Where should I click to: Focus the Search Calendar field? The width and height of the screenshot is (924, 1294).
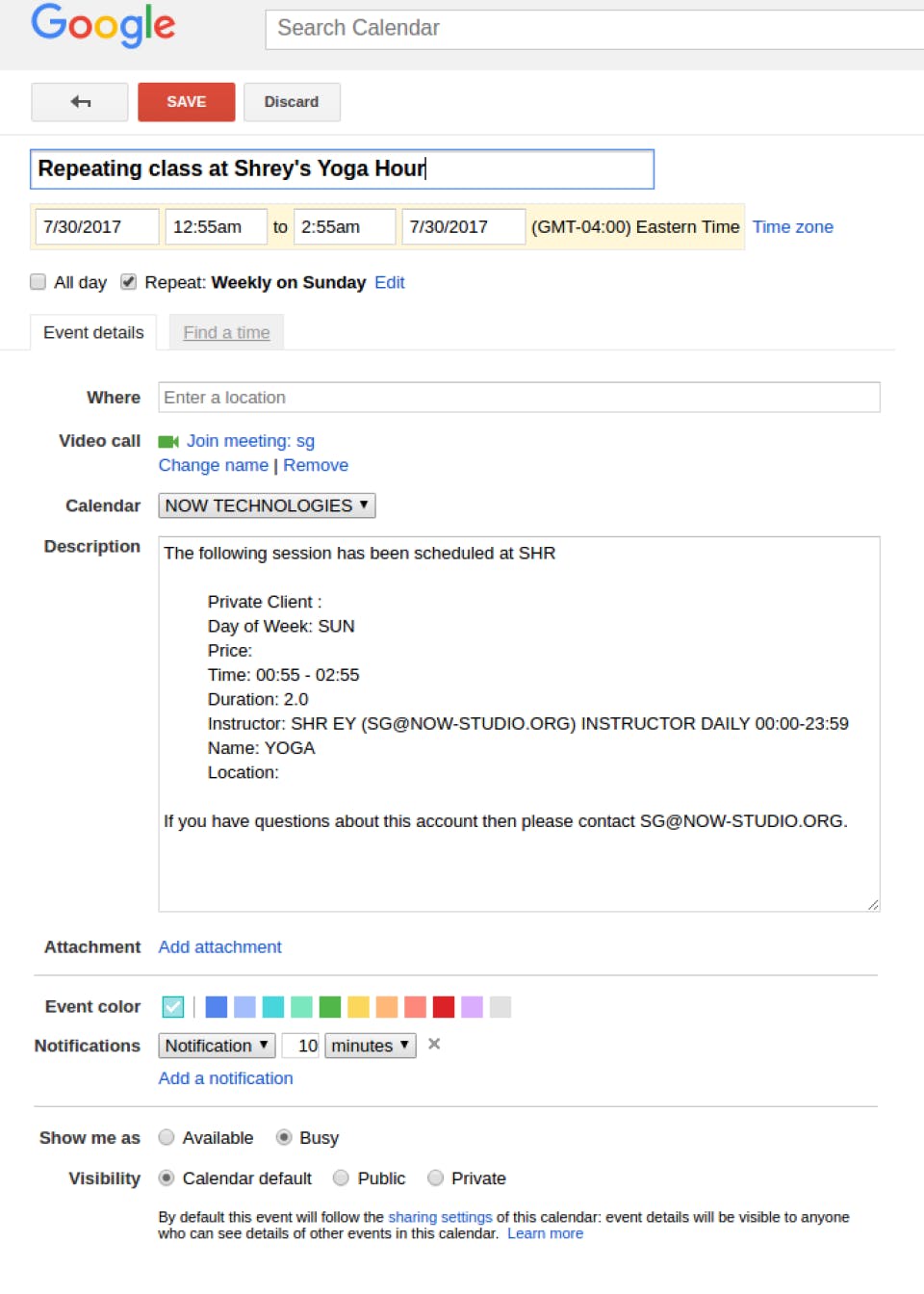595,29
